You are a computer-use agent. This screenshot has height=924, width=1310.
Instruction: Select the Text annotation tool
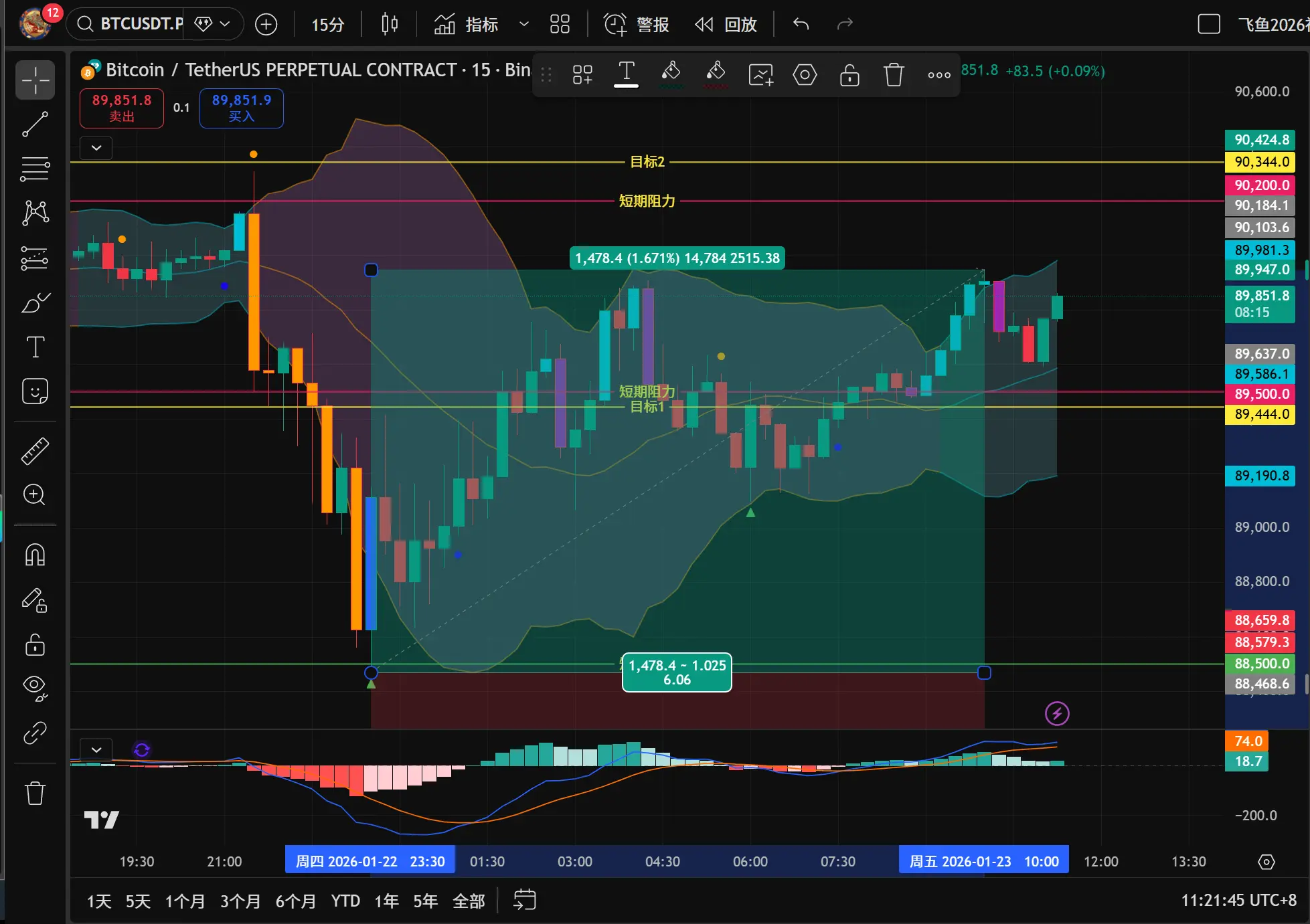[x=35, y=347]
